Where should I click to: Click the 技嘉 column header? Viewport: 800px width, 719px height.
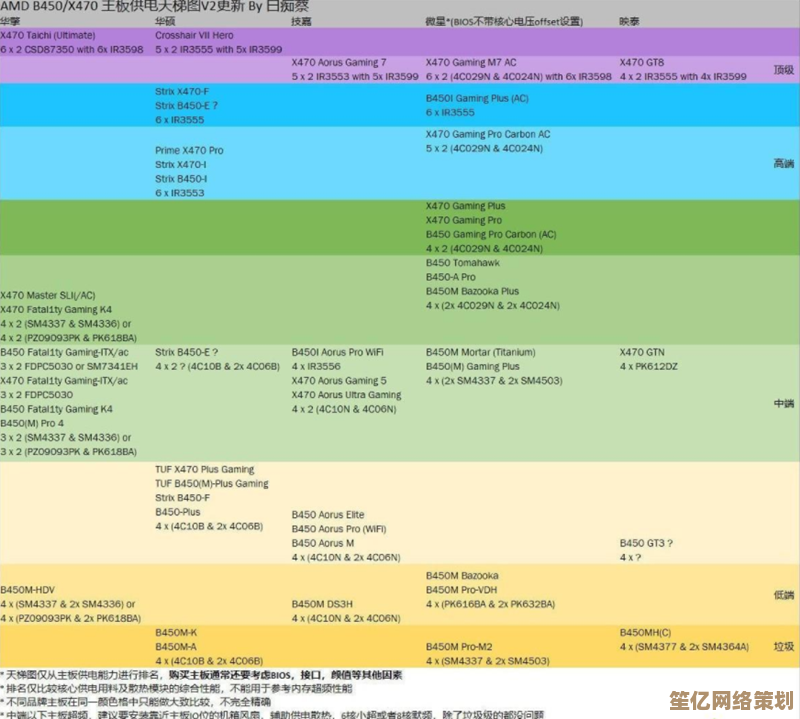click(301, 21)
